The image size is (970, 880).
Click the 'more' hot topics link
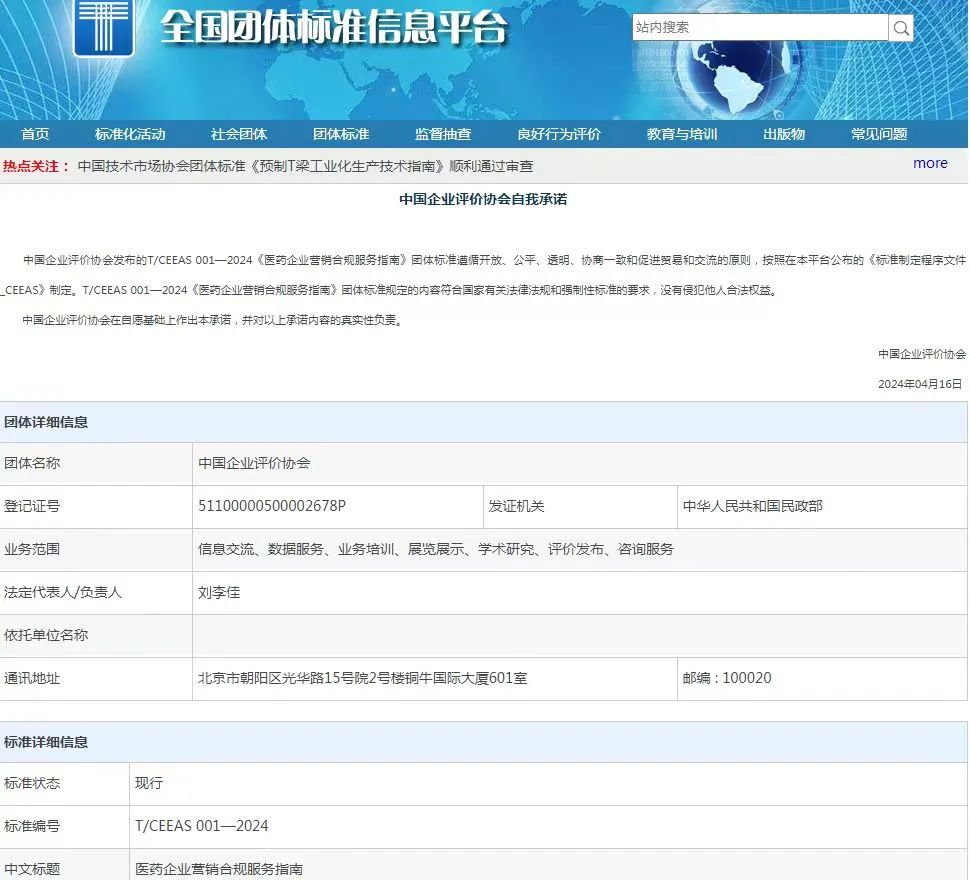tap(930, 163)
